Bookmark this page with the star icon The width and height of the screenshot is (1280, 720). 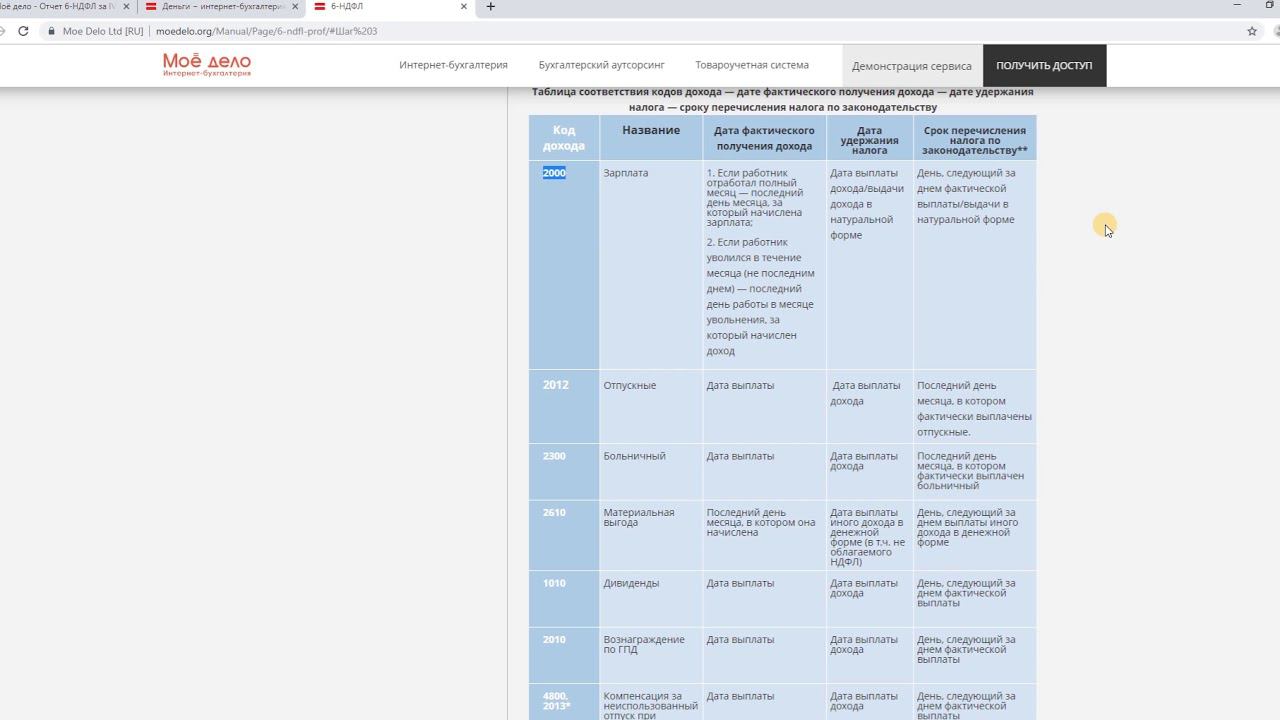pos(1252,31)
